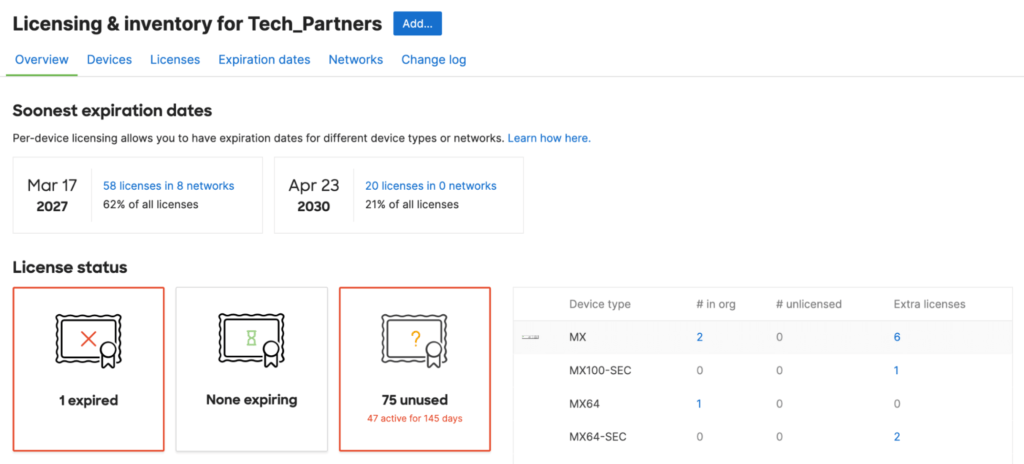Screen dimensions: 1024x464
Task: Click '62% of all licenses' text
Action: click(x=151, y=205)
